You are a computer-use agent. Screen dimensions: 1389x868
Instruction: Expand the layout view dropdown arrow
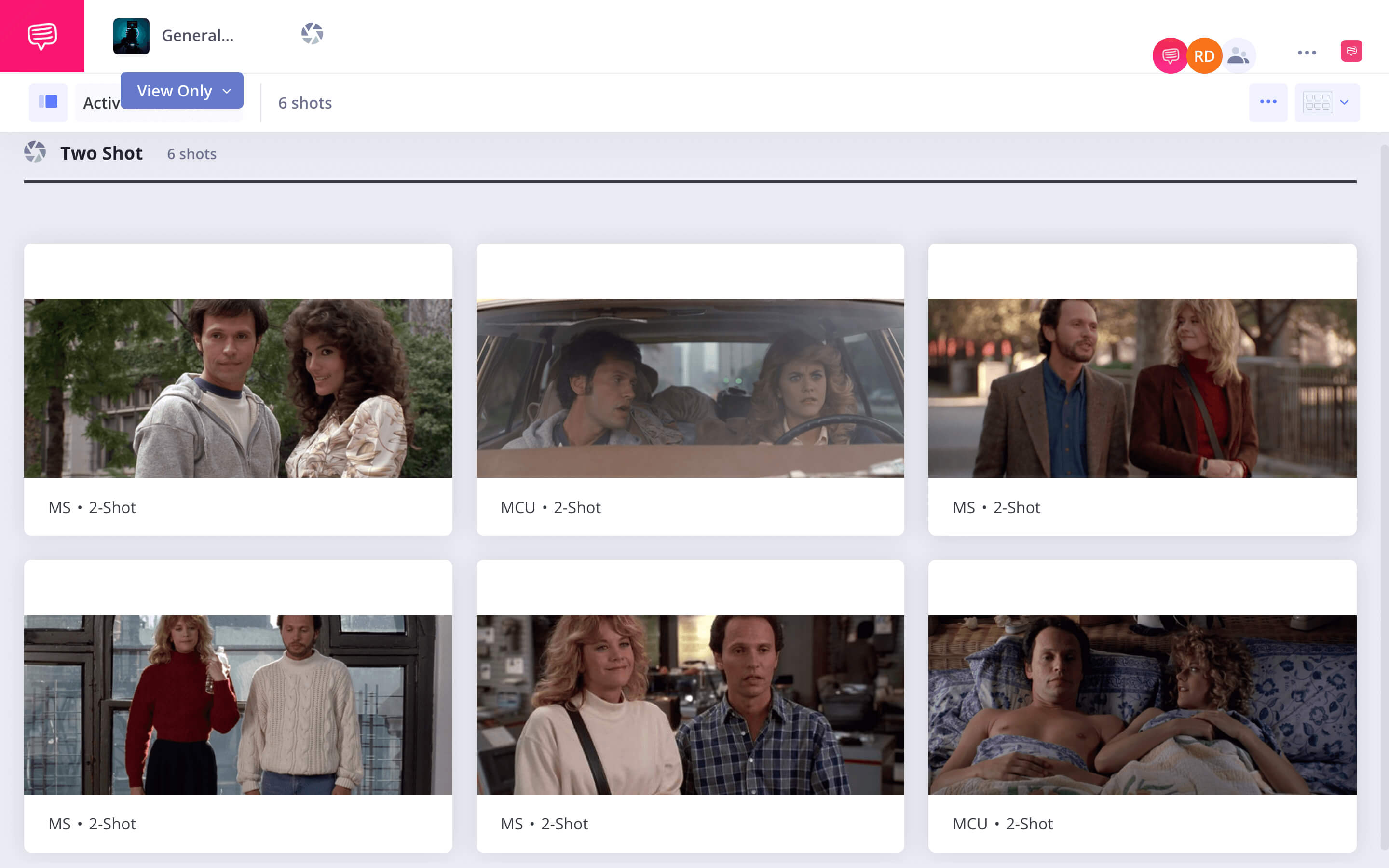[1344, 102]
